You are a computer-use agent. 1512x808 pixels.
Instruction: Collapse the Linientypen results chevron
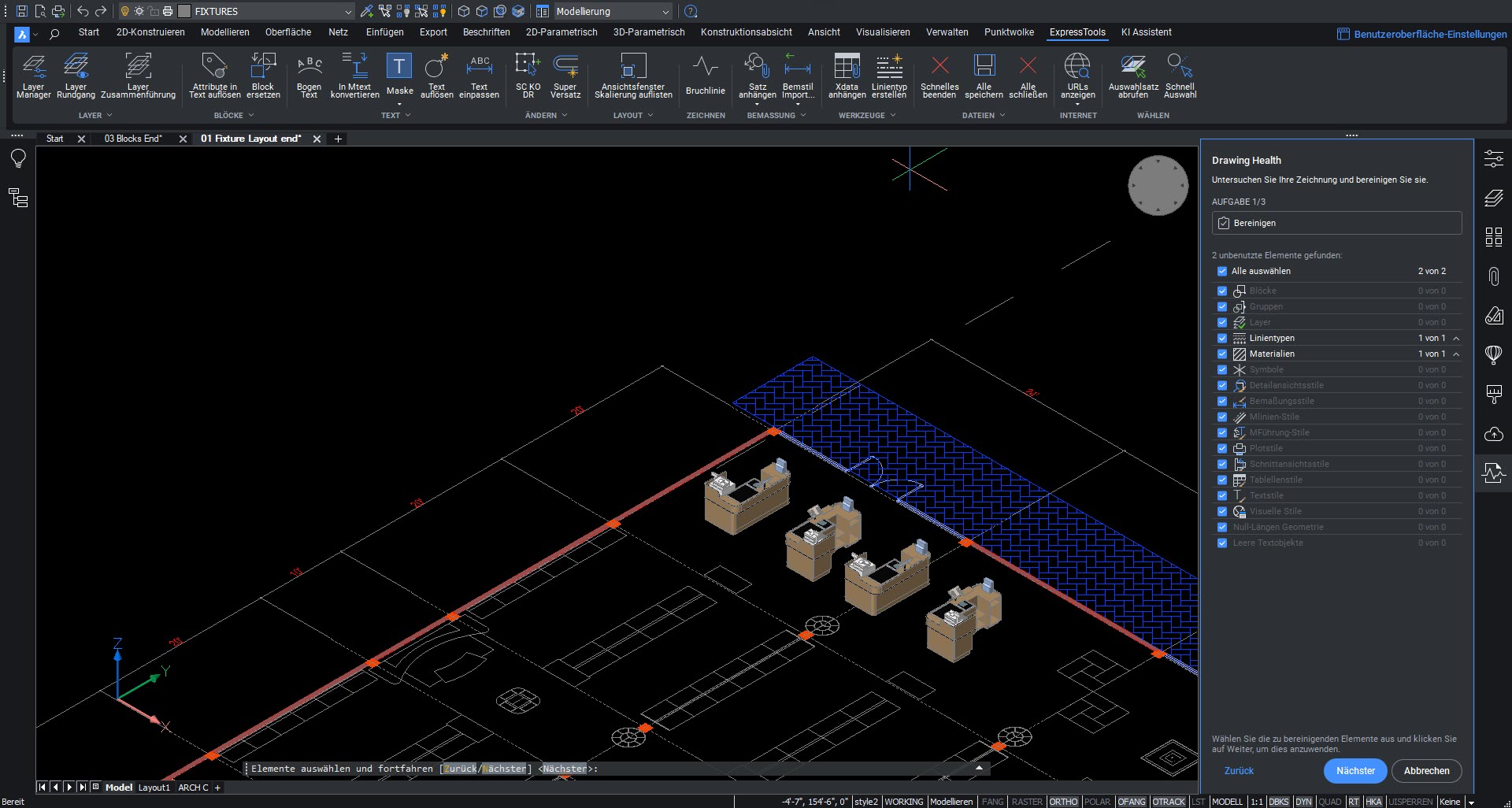[1456, 338]
